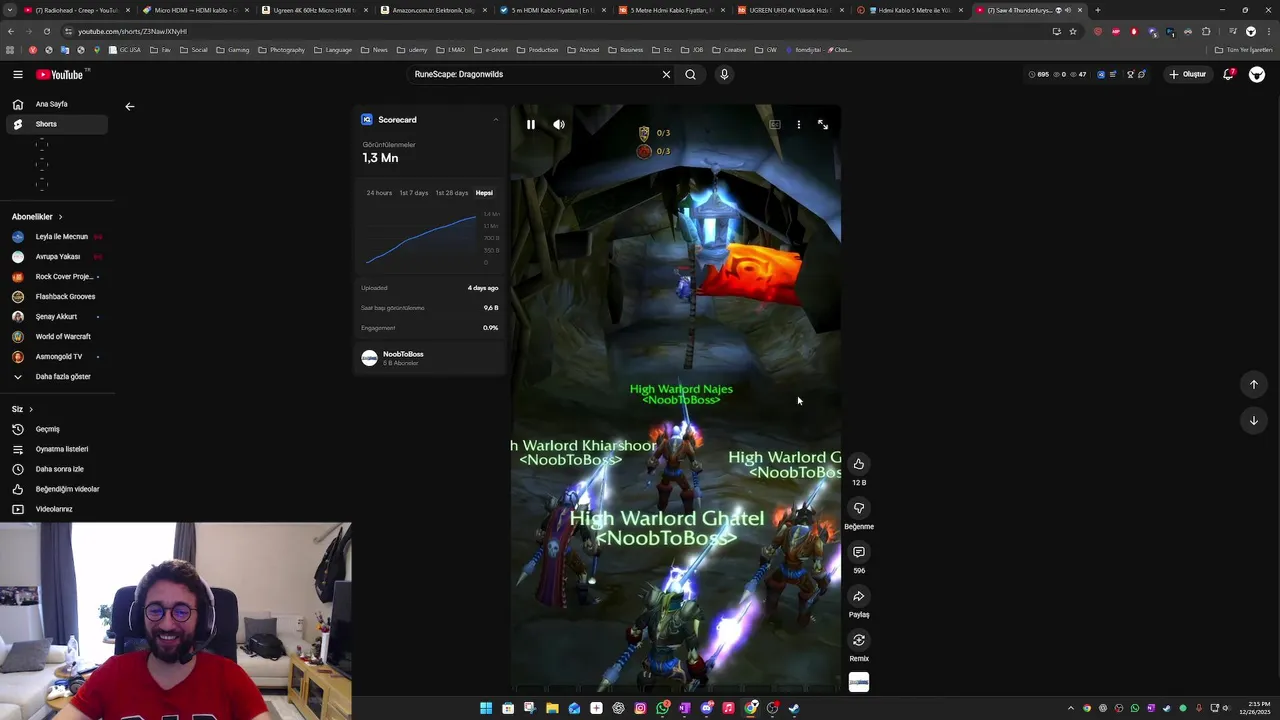Go to the next Short arrow

1253,420
